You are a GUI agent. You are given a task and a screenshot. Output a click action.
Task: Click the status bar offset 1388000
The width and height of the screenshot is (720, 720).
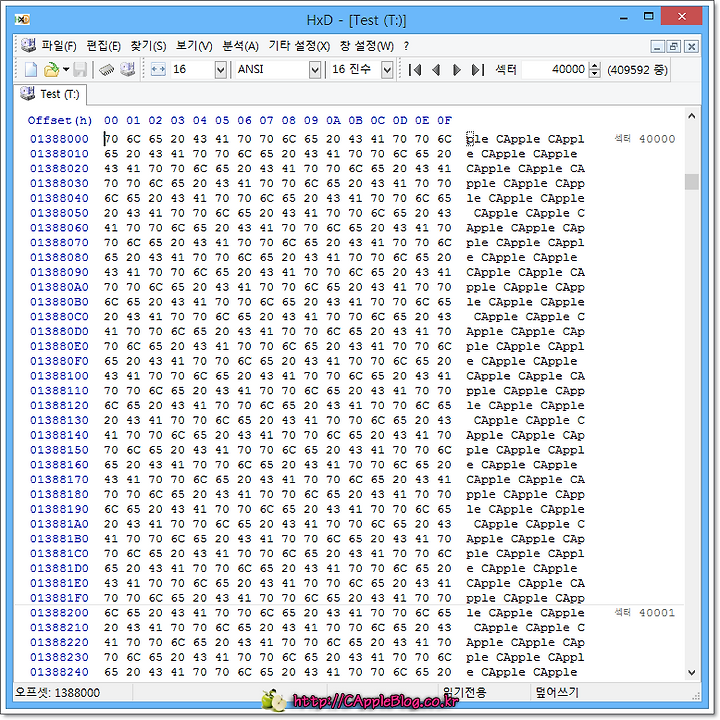[x=57, y=692]
